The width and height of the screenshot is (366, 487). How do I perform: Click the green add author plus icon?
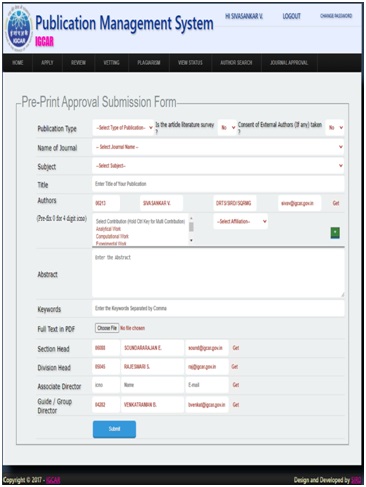click(335, 232)
